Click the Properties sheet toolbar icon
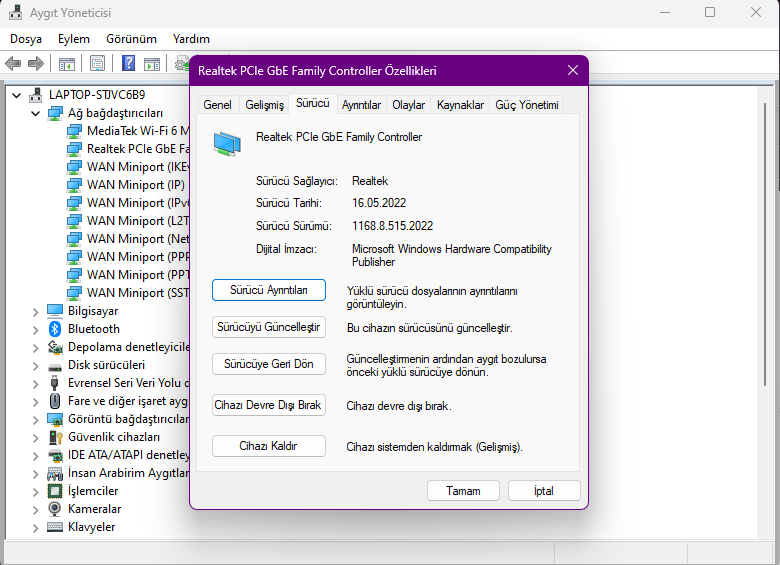This screenshot has width=780, height=565. click(98, 64)
